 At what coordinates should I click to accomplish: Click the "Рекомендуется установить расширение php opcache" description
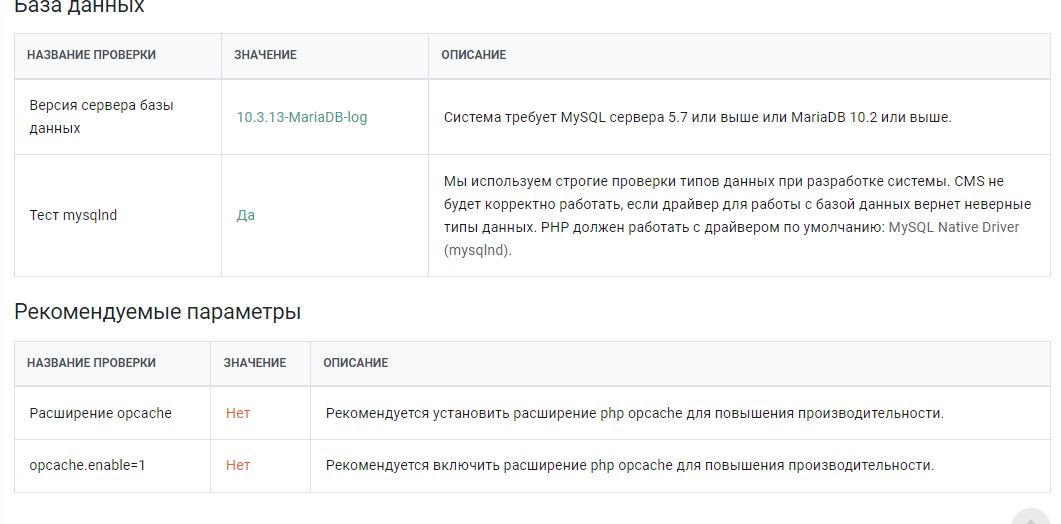pos(634,413)
